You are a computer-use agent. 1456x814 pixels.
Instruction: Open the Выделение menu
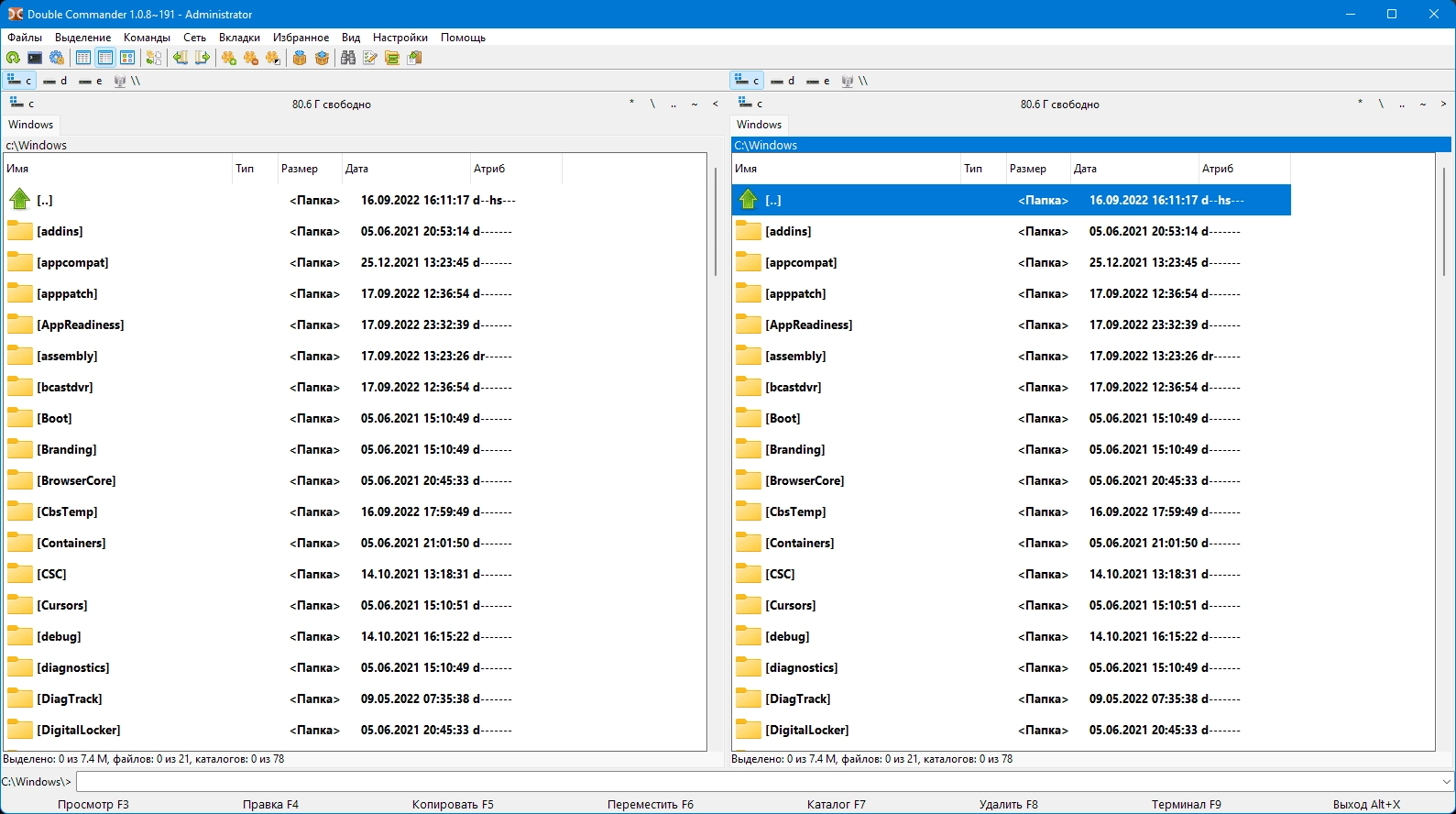(x=82, y=38)
